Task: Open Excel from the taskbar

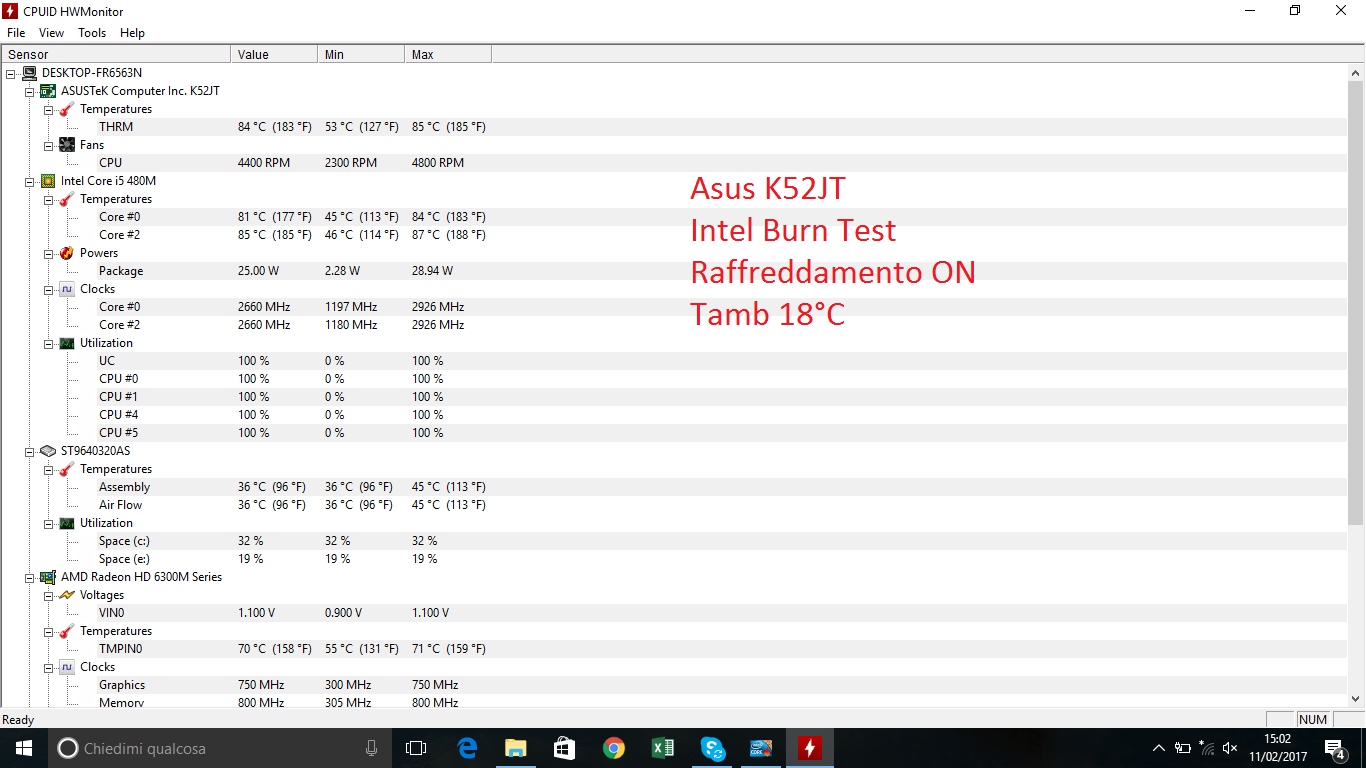Action: click(663, 748)
